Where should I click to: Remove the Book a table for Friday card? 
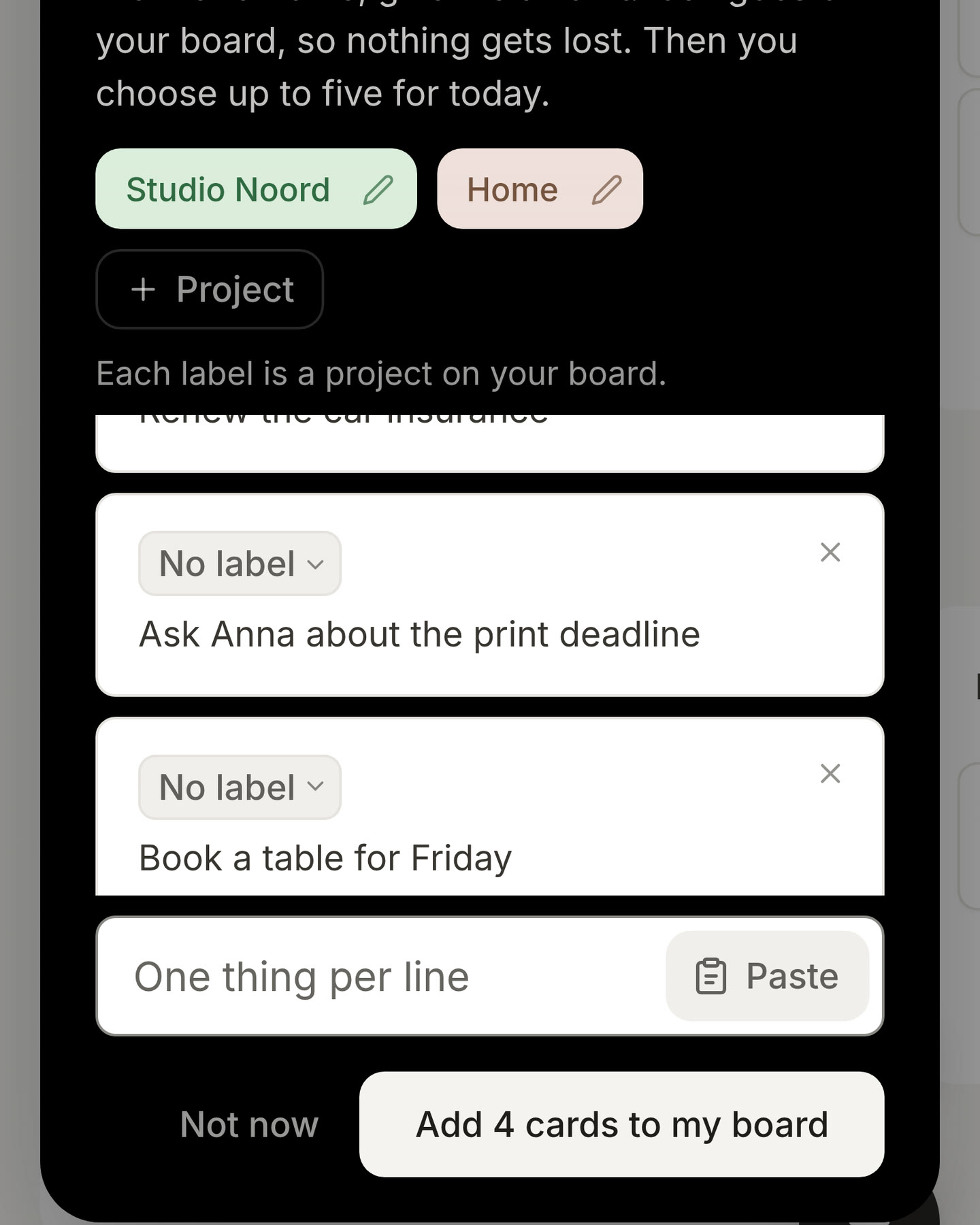pos(830,774)
